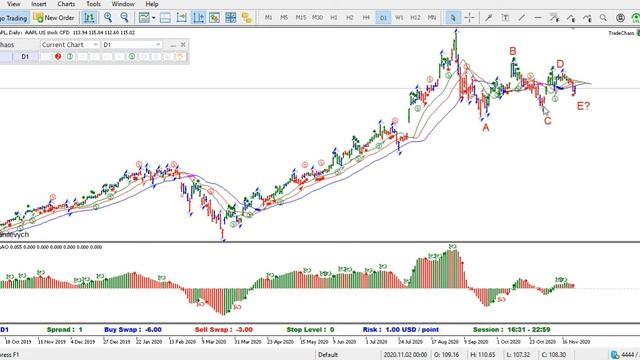
Task: Switch timeframe to M5
Action: [x=284, y=18]
